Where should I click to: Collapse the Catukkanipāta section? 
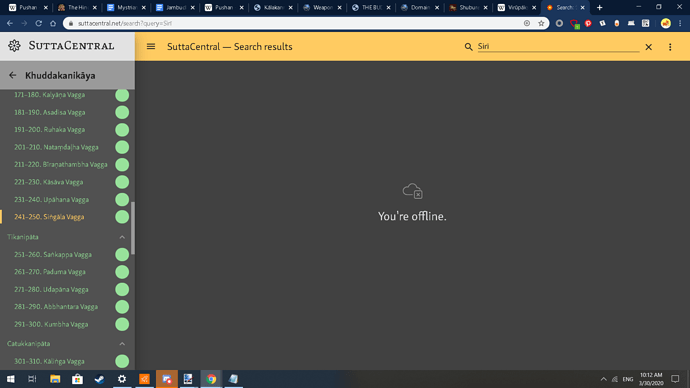[x=122, y=344]
